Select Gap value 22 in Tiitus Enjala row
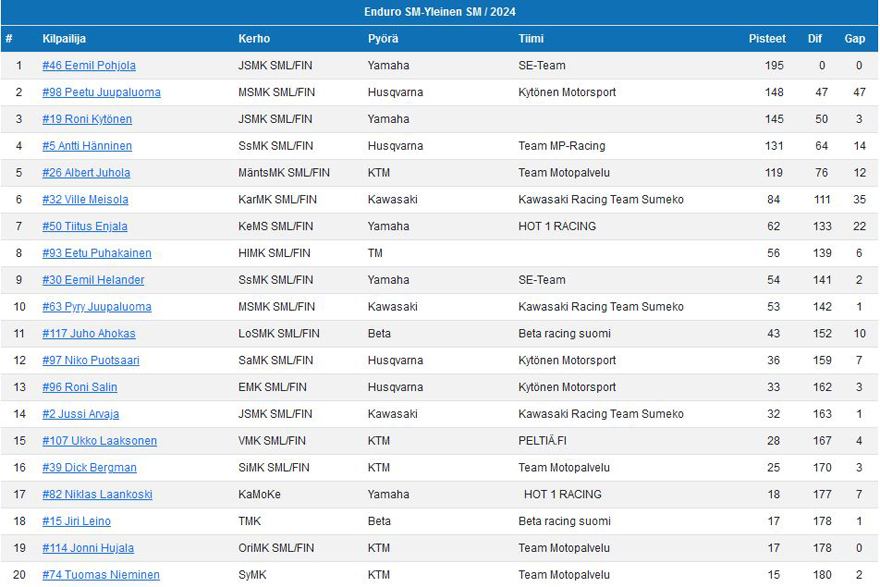Image resolution: width=880 pixels, height=587 pixels. (859, 227)
